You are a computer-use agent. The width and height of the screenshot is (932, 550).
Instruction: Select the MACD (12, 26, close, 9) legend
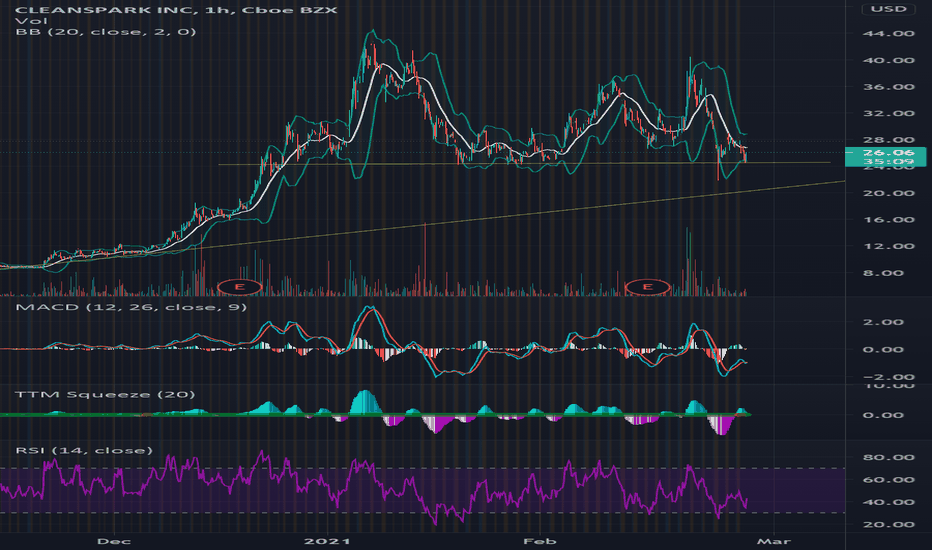131,307
